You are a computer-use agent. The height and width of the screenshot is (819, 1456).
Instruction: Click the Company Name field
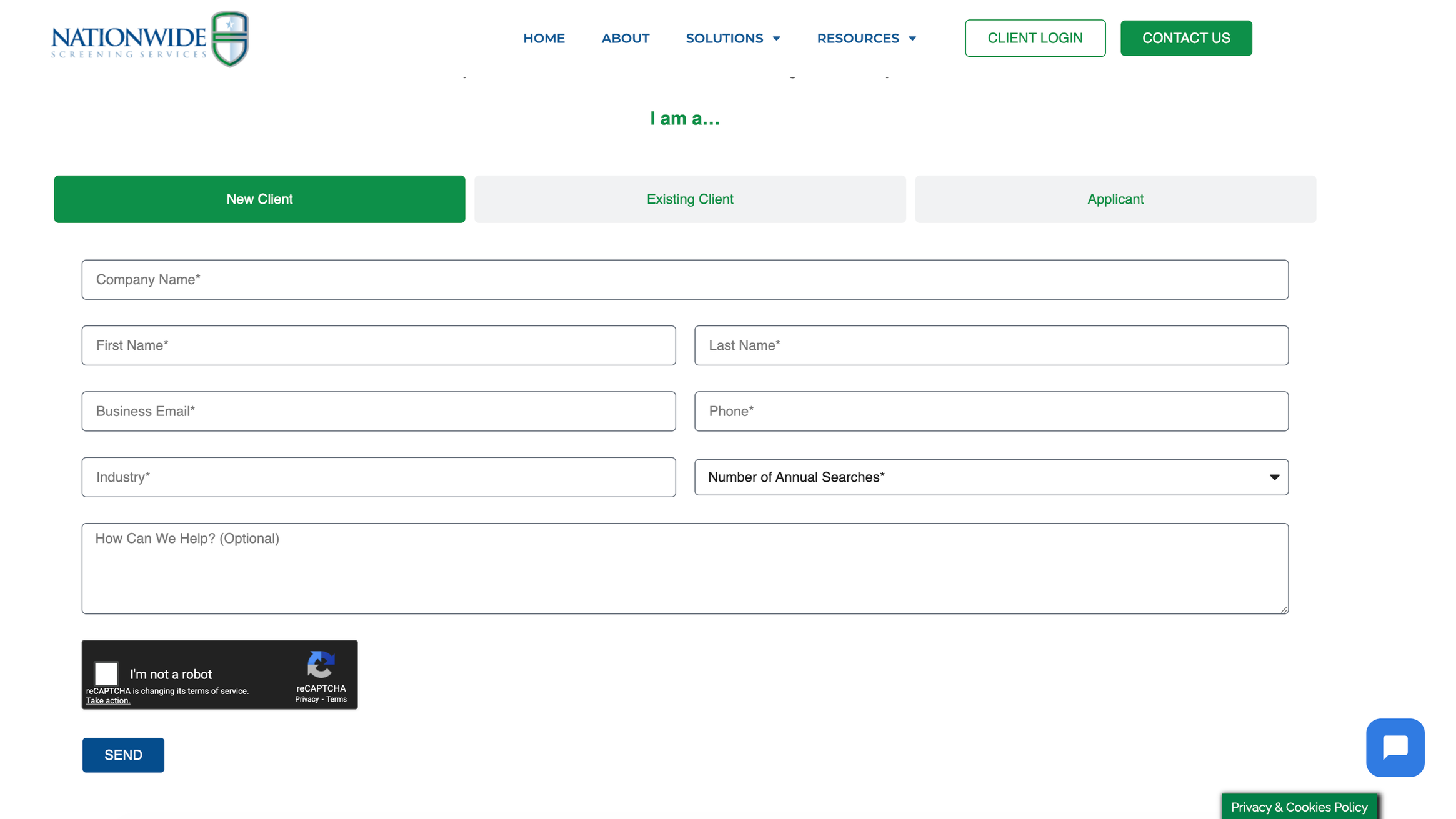tap(684, 280)
